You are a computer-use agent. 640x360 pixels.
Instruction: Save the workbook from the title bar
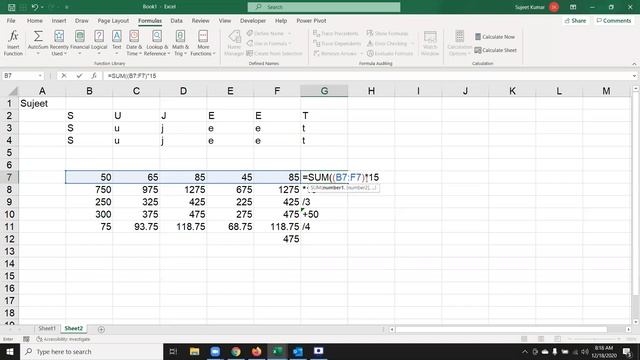(11, 7)
